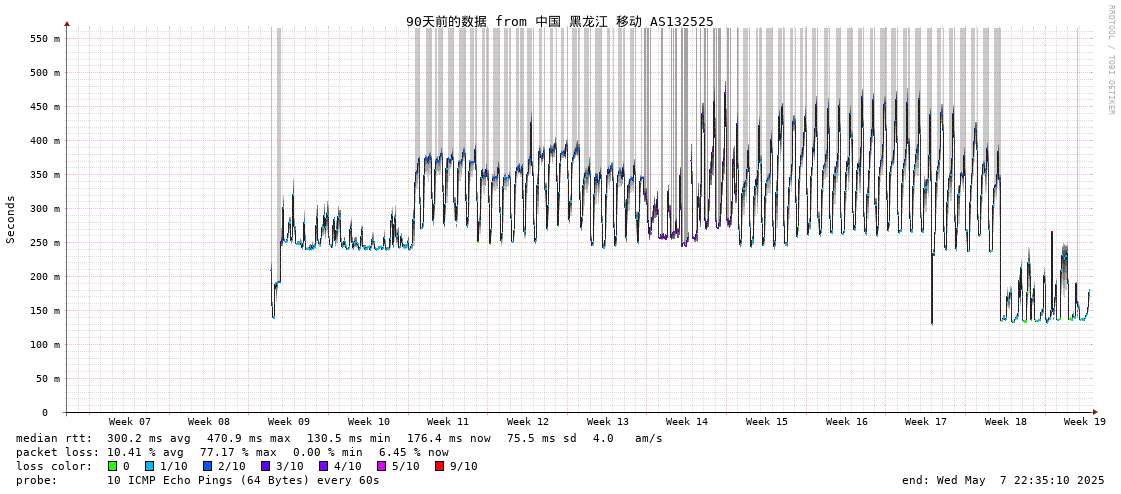
Task: Click the light blue 1/10 loss swatch
Action: pos(149,466)
